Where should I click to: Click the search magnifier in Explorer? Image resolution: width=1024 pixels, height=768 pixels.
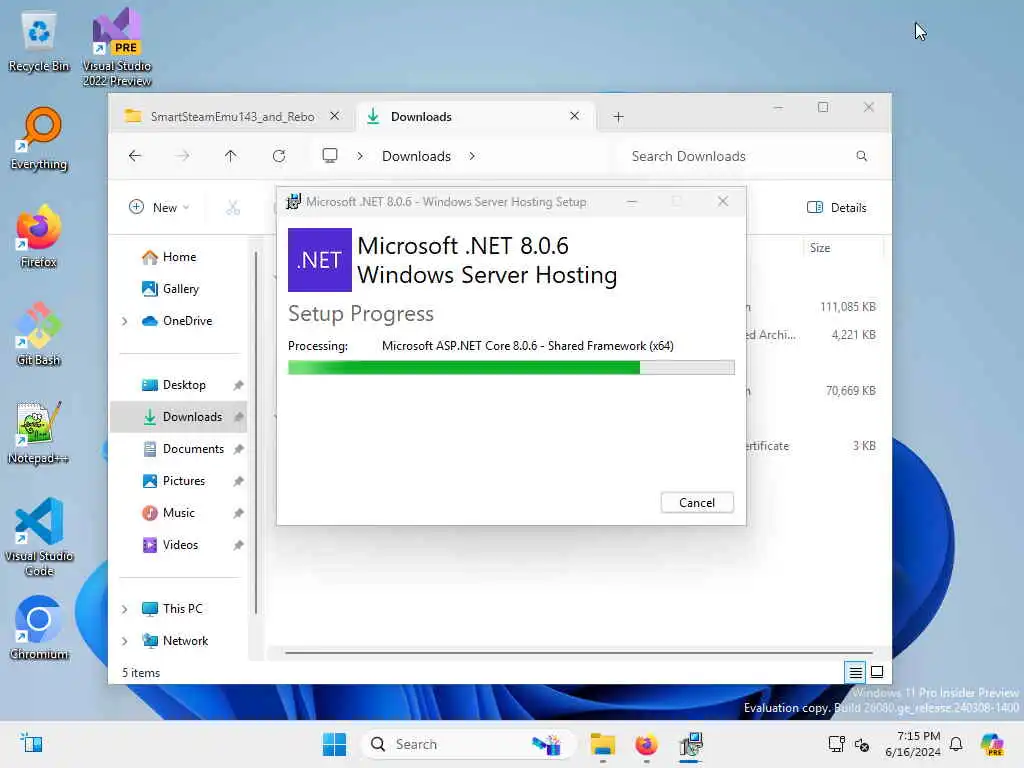(x=861, y=156)
